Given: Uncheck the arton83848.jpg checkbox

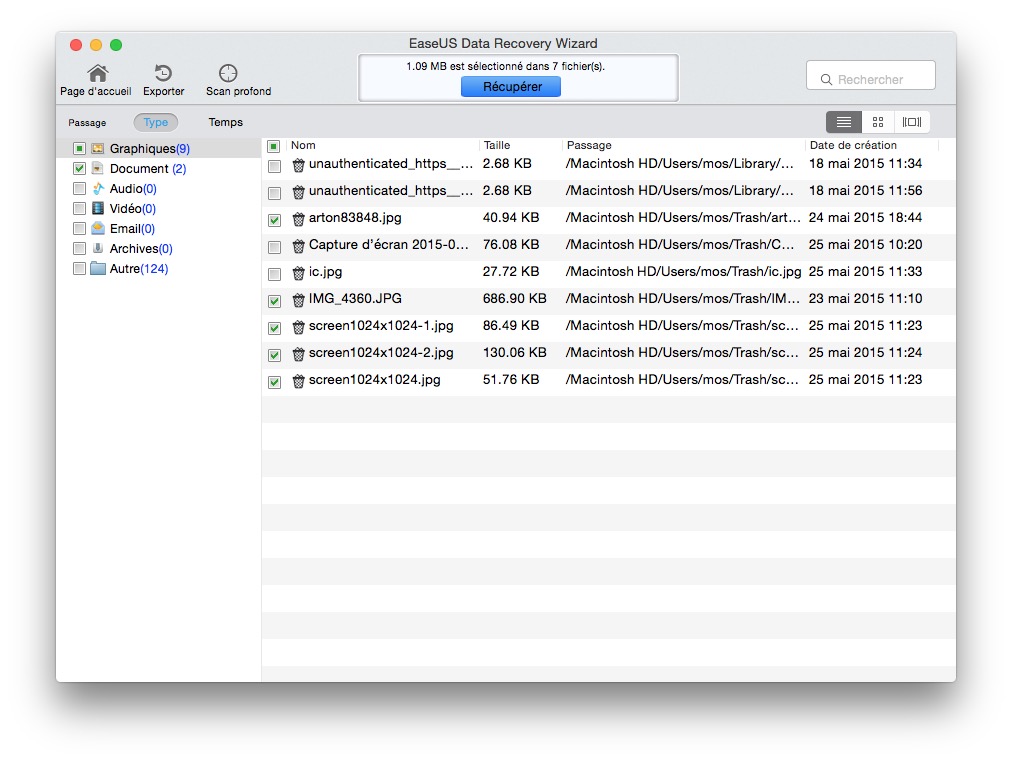Looking at the screenshot, I should point(274,220).
